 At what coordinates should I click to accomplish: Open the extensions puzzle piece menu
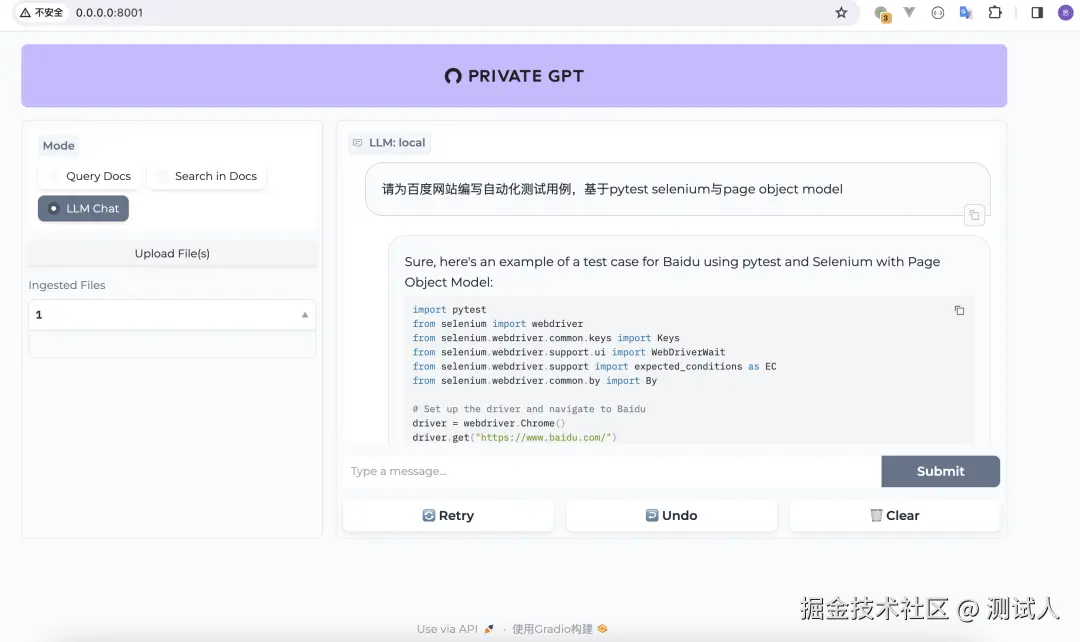995,12
